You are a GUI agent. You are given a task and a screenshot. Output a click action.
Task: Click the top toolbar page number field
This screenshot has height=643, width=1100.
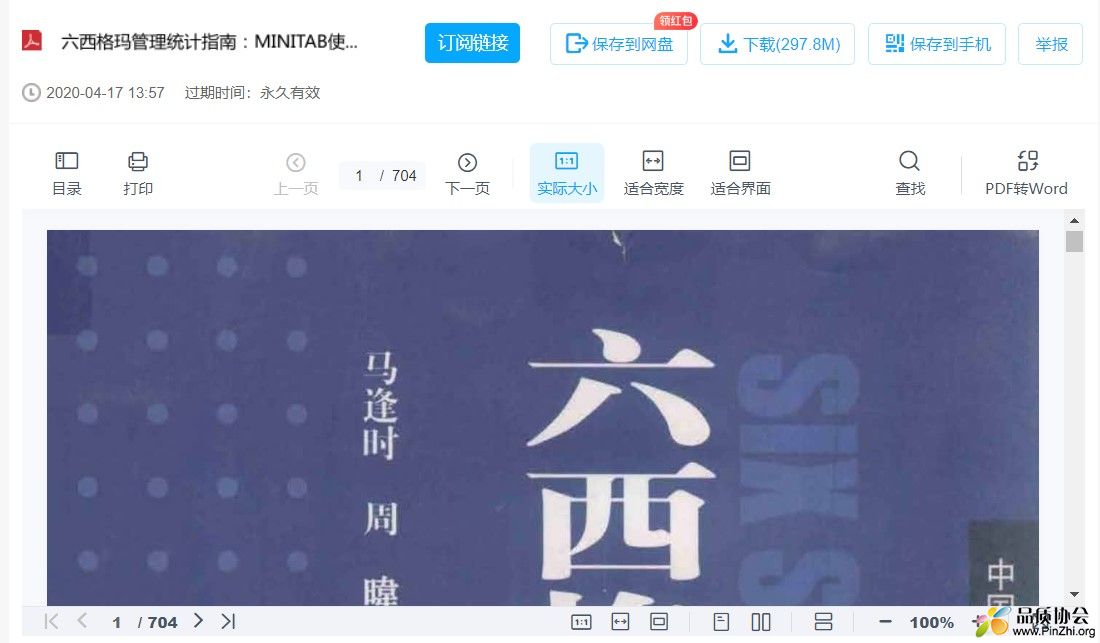(358, 175)
